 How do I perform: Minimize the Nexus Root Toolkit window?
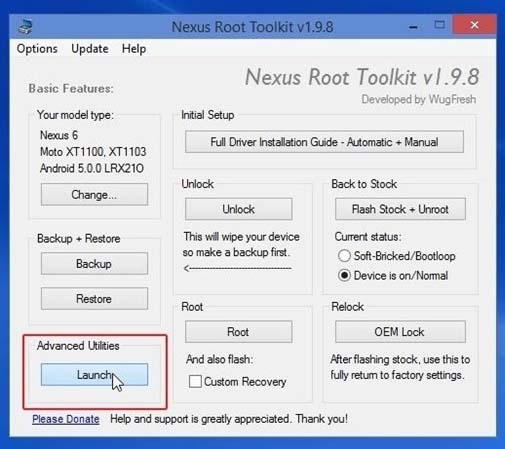pyautogui.click(x=413, y=26)
